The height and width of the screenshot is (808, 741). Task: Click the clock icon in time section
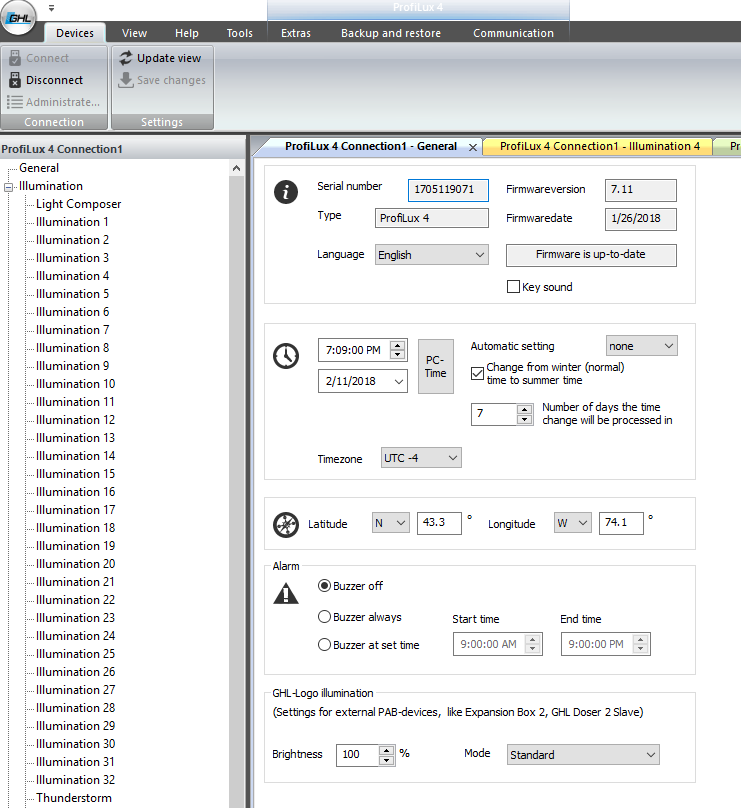[x=286, y=356]
